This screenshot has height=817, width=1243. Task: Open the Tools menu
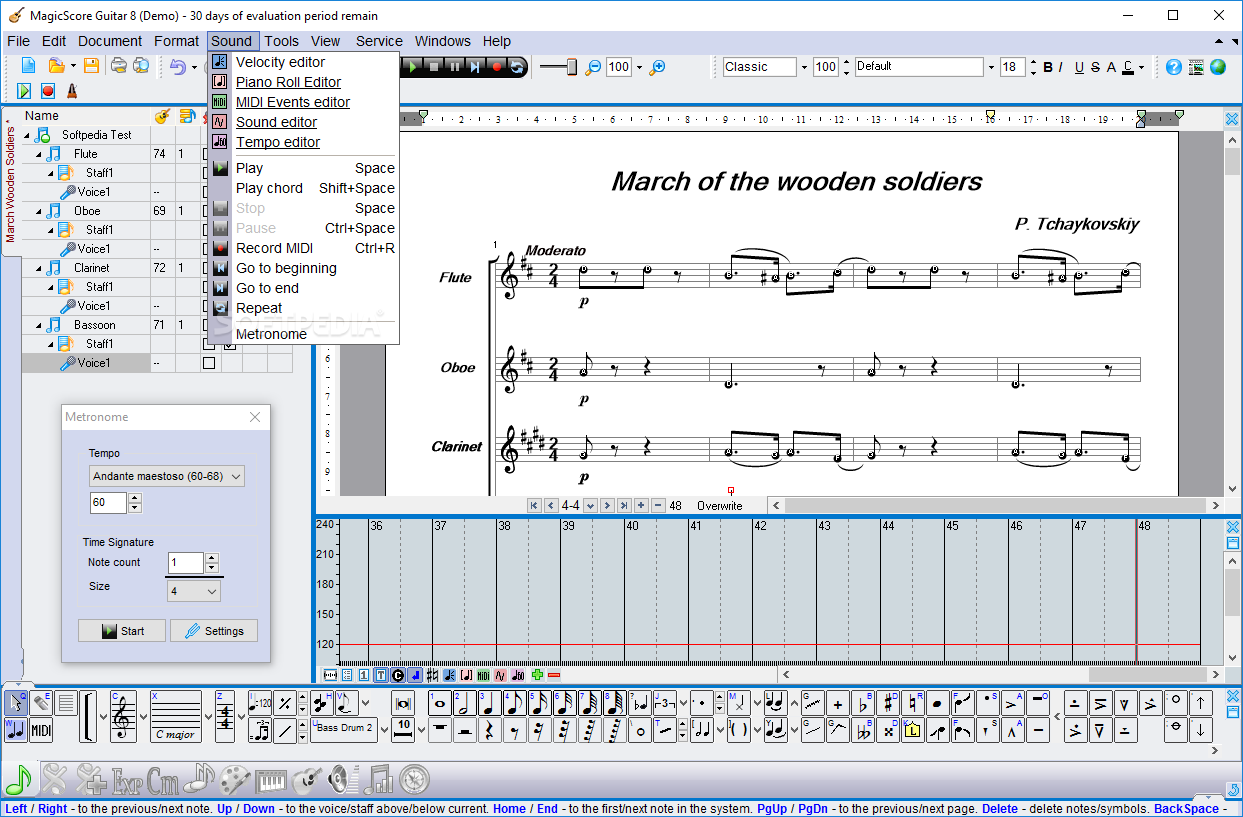point(281,41)
